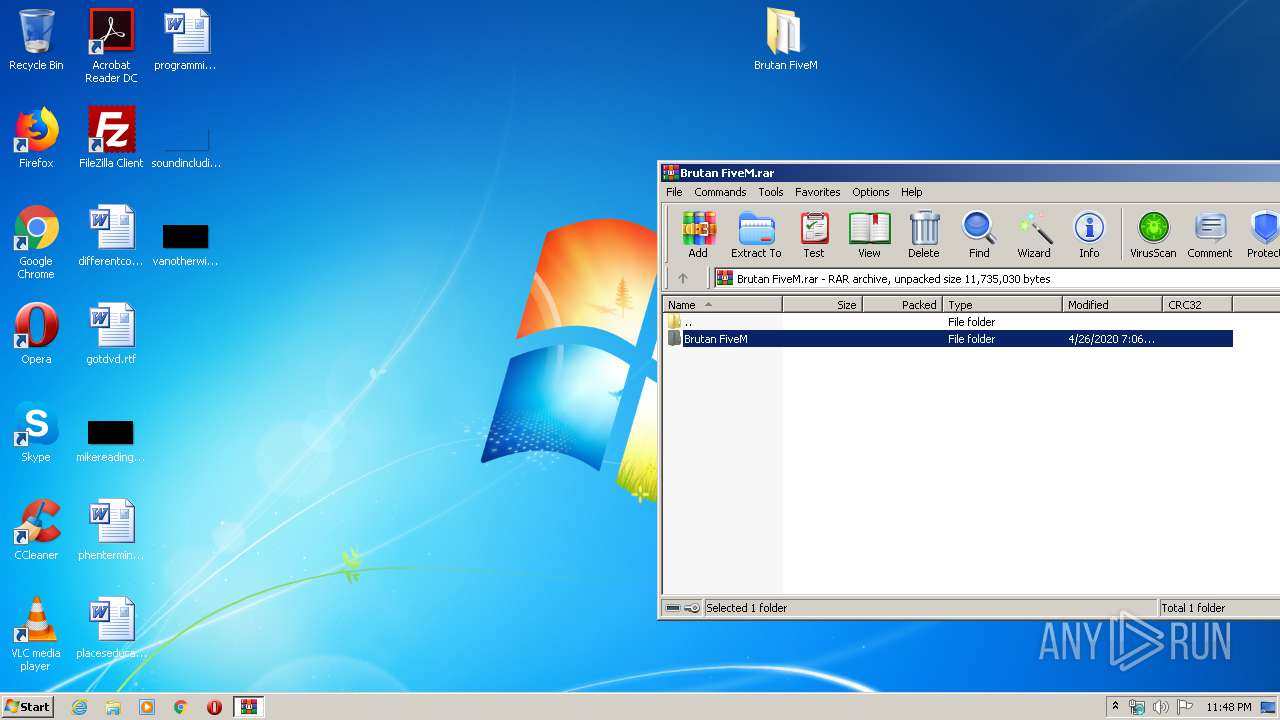Open Opera from the taskbar
Viewport: 1280px width, 720px height.
click(x=214, y=707)
